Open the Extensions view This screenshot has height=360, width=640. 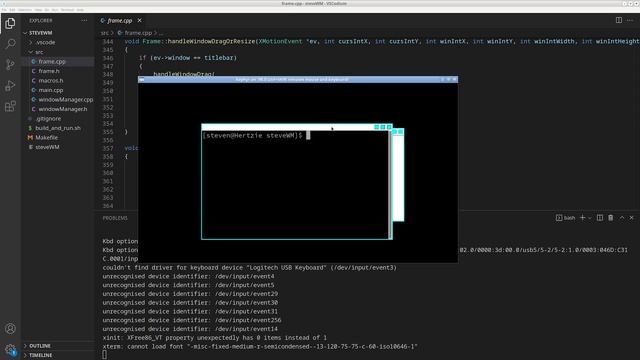tap(10, 107)
